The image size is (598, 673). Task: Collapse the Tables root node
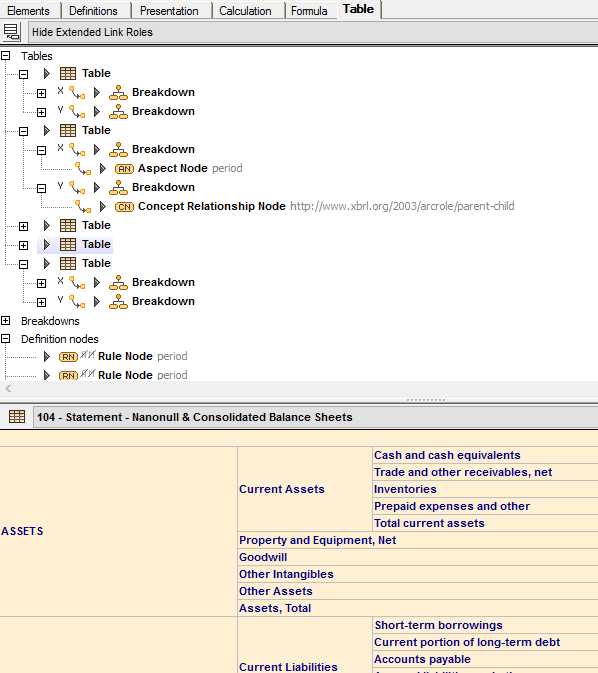(x=6, y=56)
